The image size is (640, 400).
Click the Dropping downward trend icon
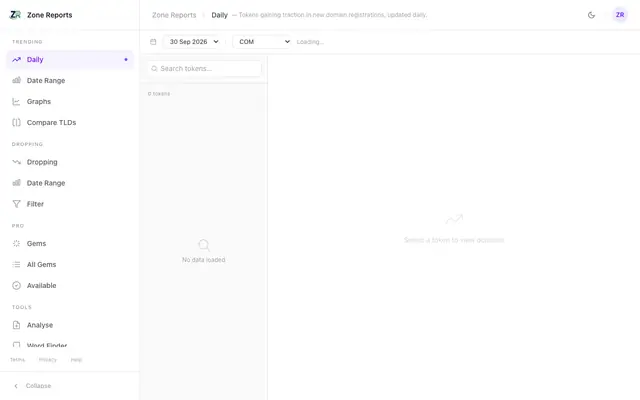pyautogui.click(x=16, y=162)
